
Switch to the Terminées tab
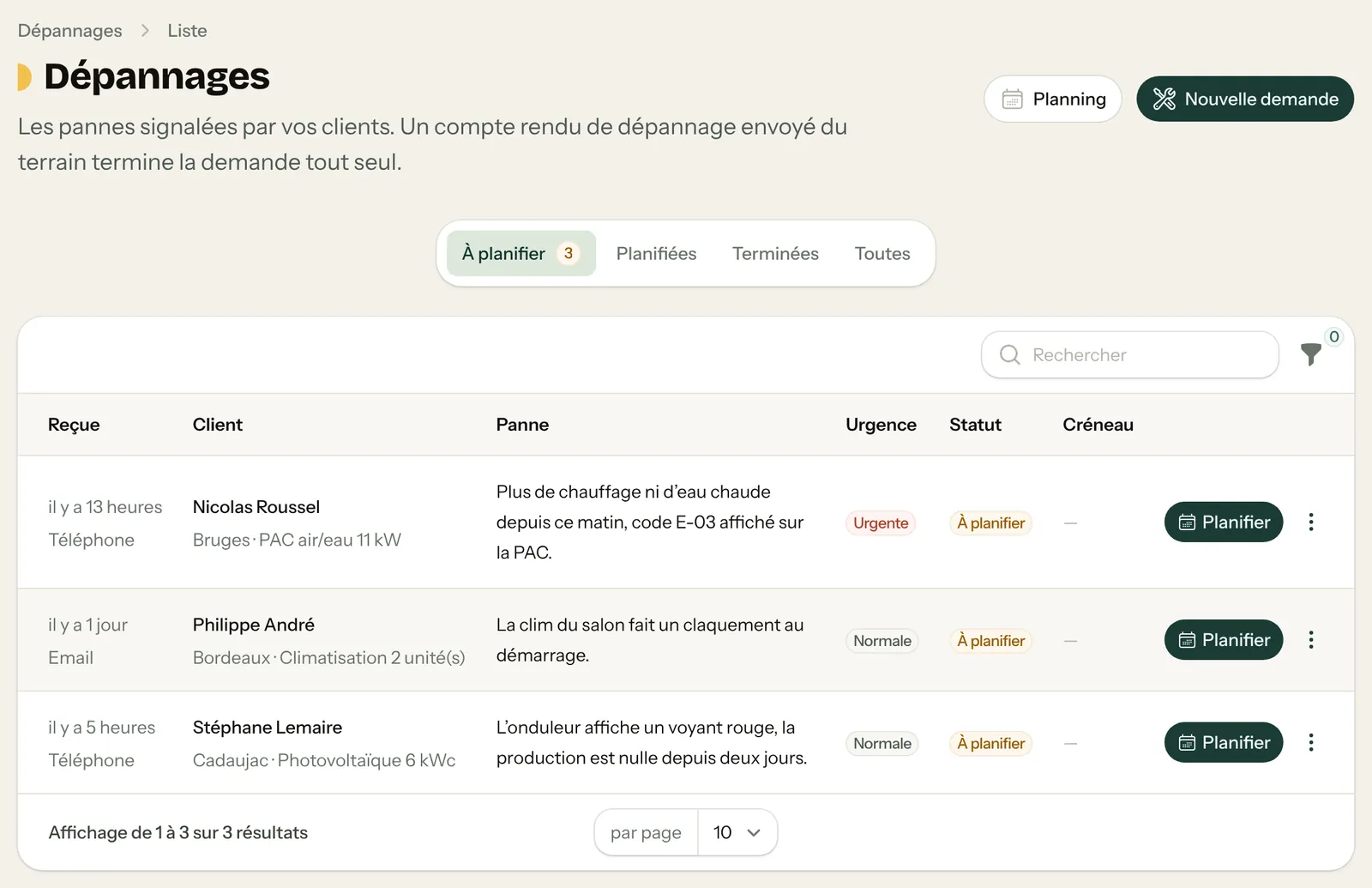click(x=775, y=253)
